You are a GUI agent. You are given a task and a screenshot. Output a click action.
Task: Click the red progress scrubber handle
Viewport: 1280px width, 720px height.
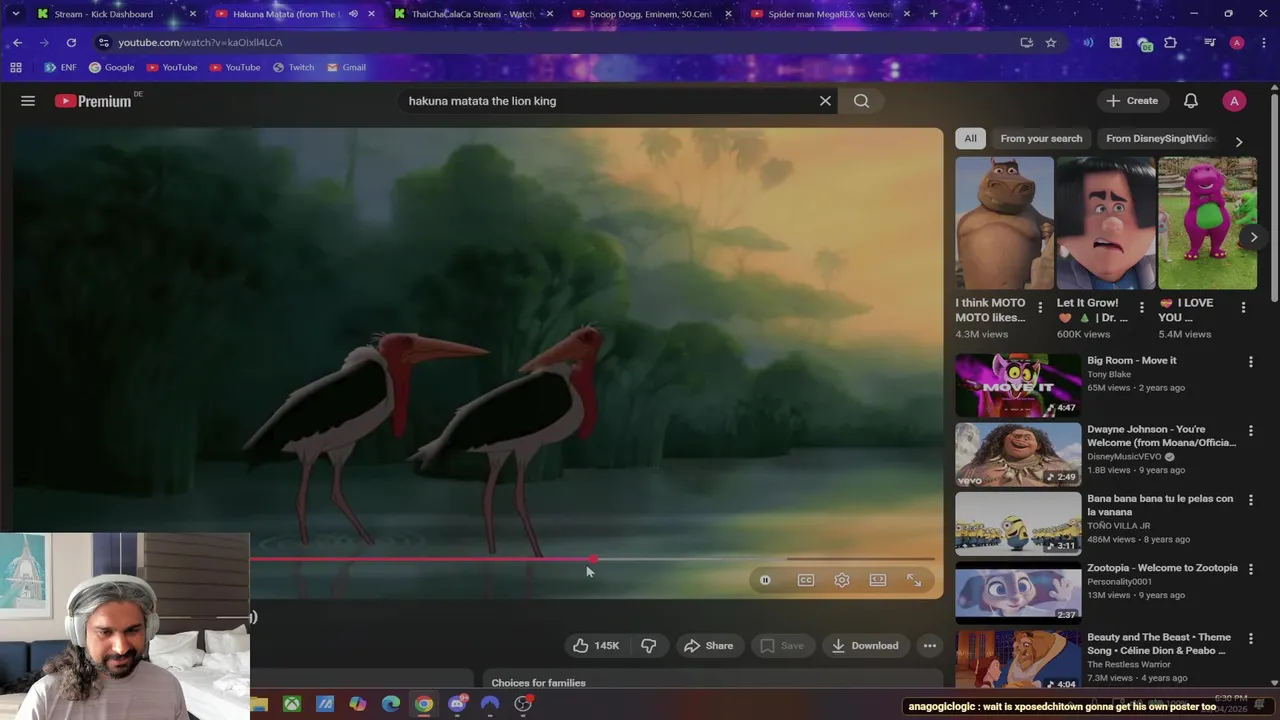click(594, 560)
